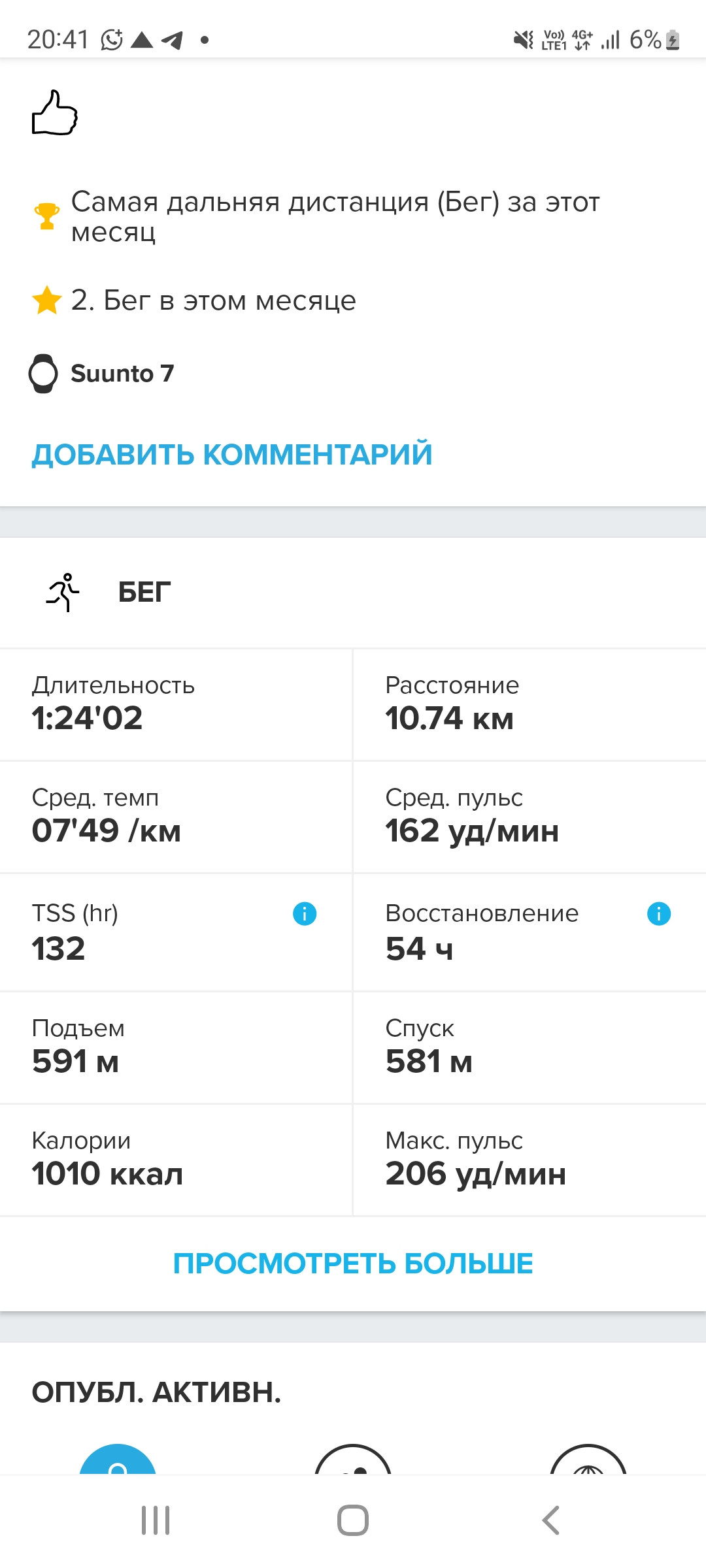Select the blue filled sharing circle icon
Viewport: 706px width, 1568px height.
click(x=118, y=1460)
